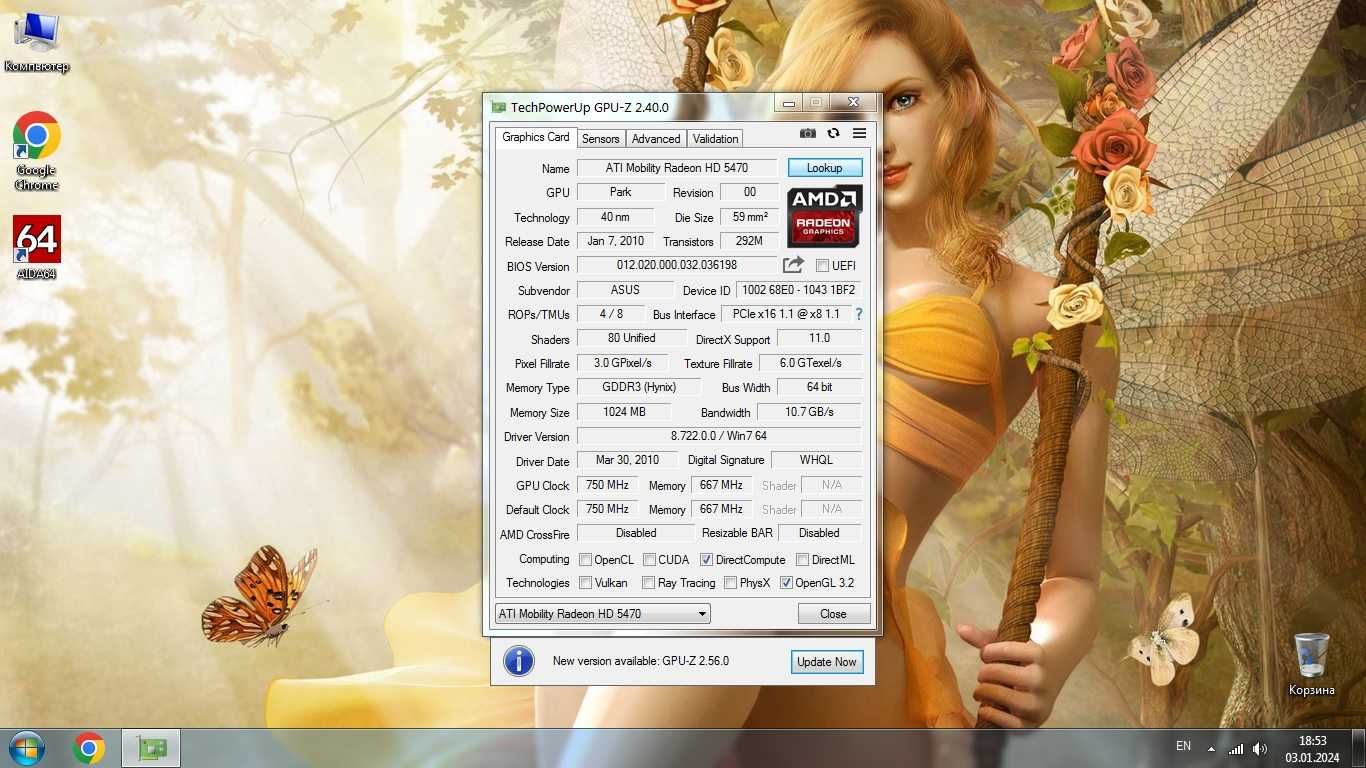
Task: Click the PCIe x16 1.1 bus interface value
Action: (x=786, y=314)
